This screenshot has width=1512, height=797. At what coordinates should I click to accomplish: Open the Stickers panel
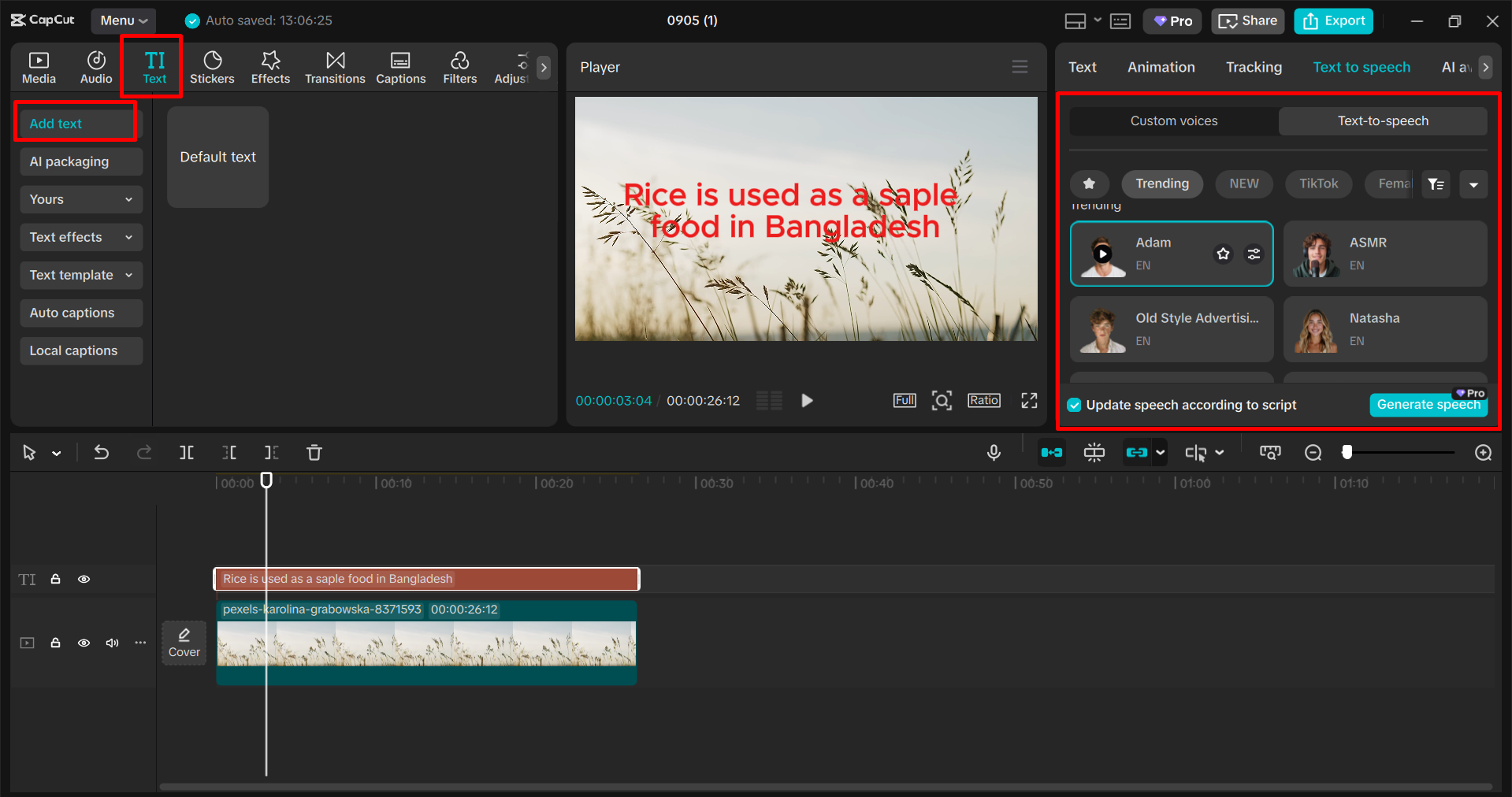point(212,67)
